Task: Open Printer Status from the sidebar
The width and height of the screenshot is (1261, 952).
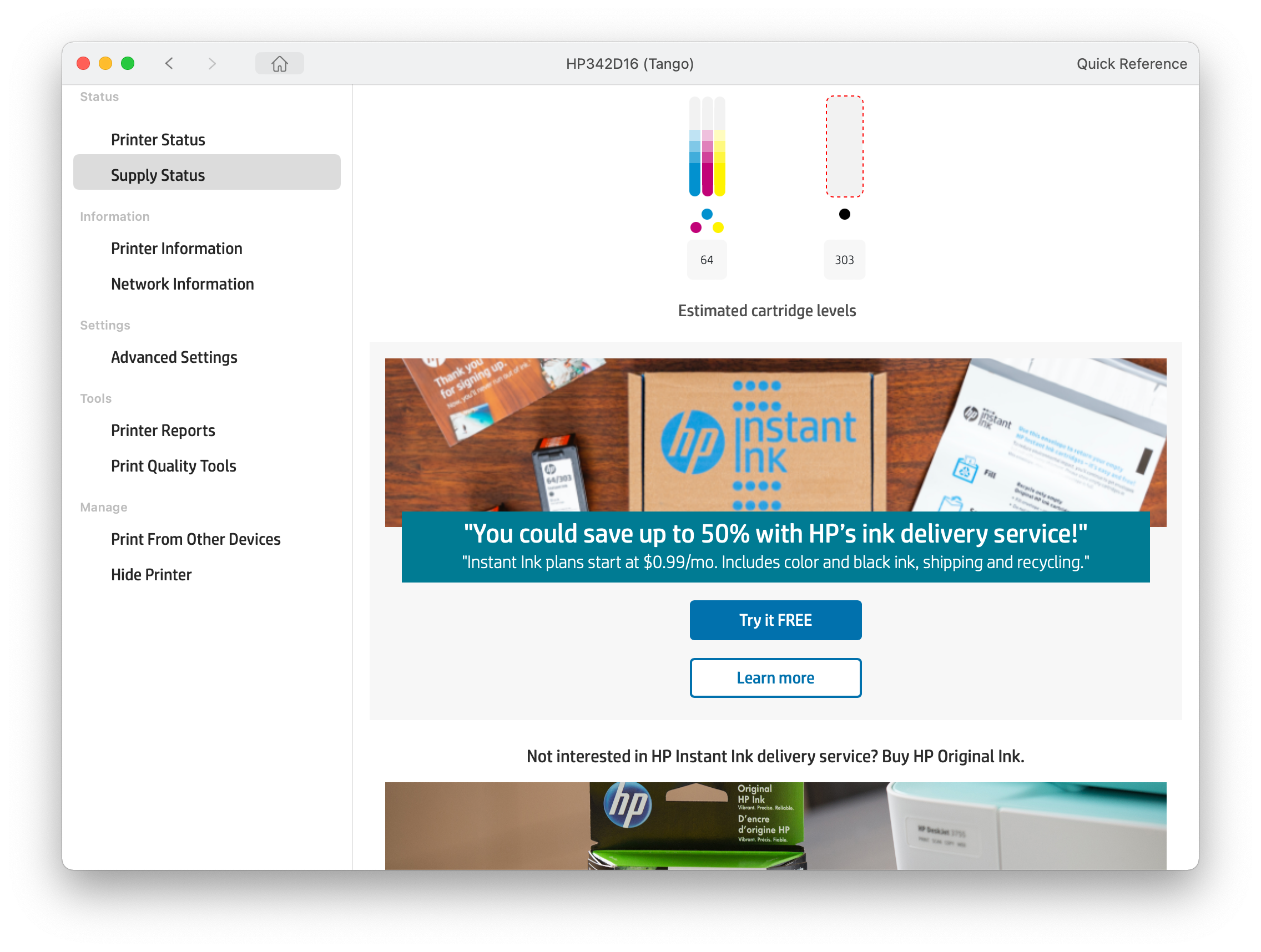Action: (x=158, y=139)
